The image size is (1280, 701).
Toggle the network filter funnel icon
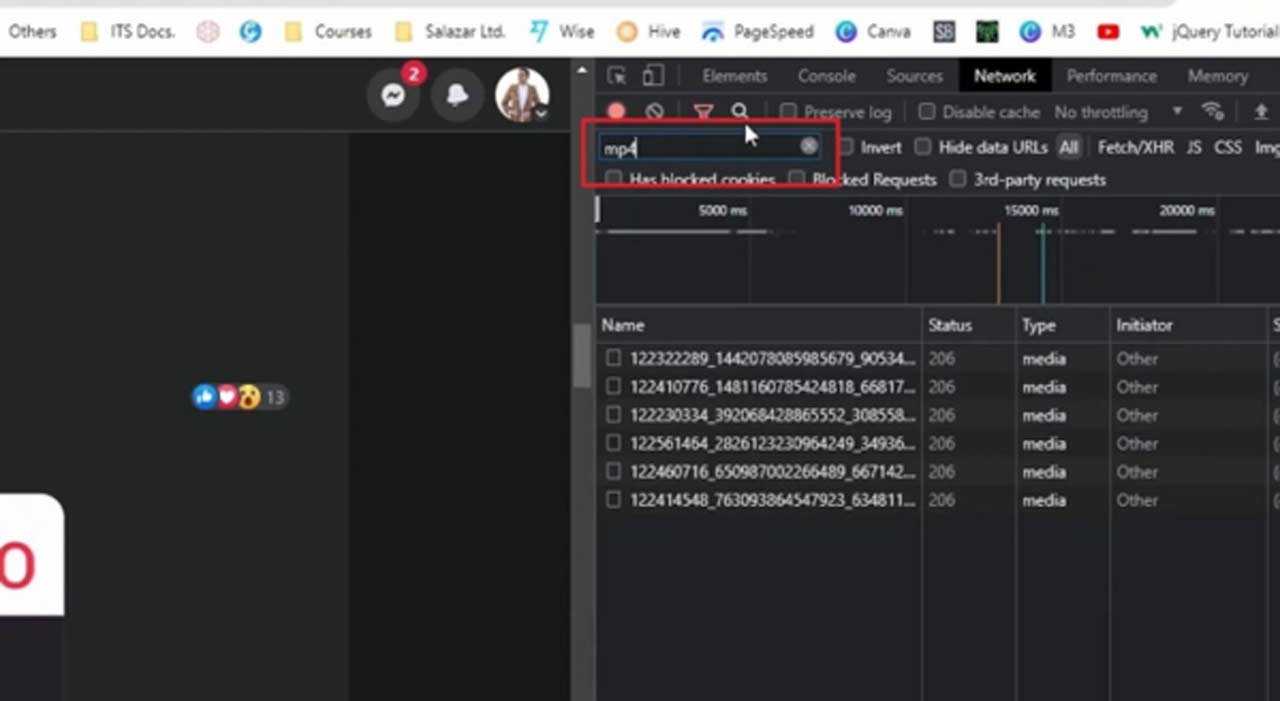pyautogui.click(x=703, y=112)
